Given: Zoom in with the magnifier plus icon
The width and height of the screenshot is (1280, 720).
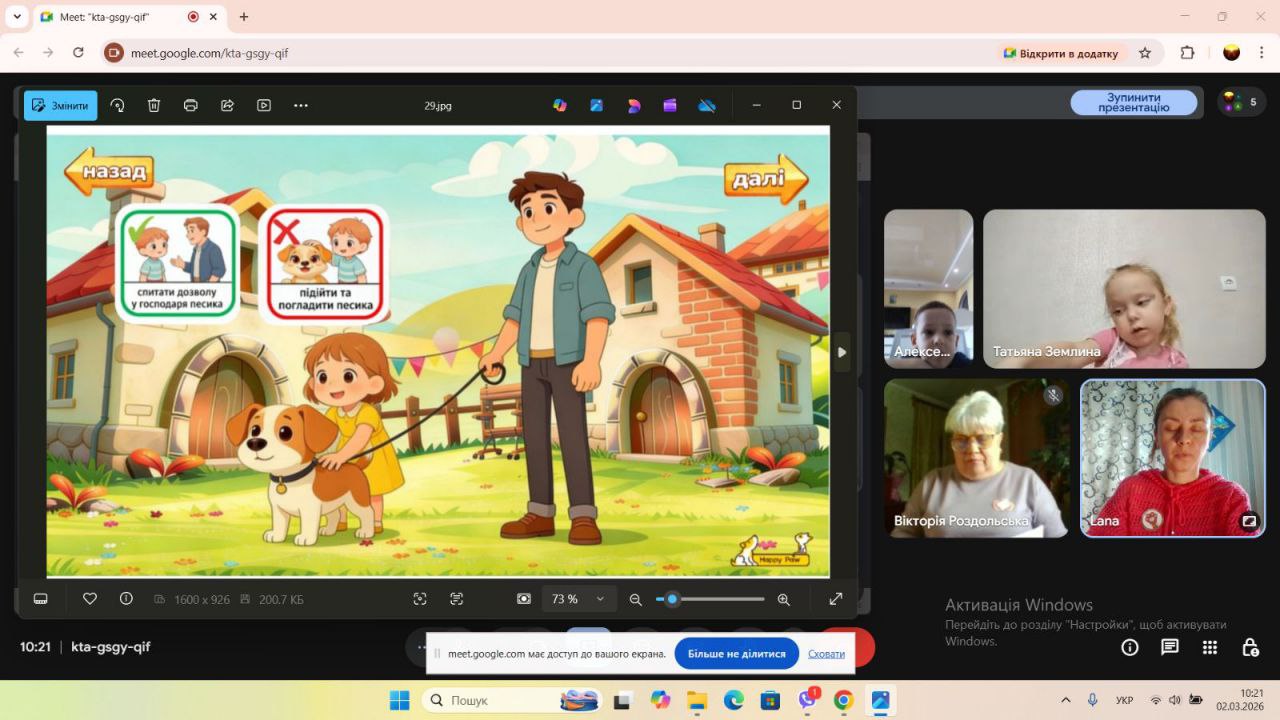Looking at the screenshot, I should pyautogui.click(x=784, y=599).
